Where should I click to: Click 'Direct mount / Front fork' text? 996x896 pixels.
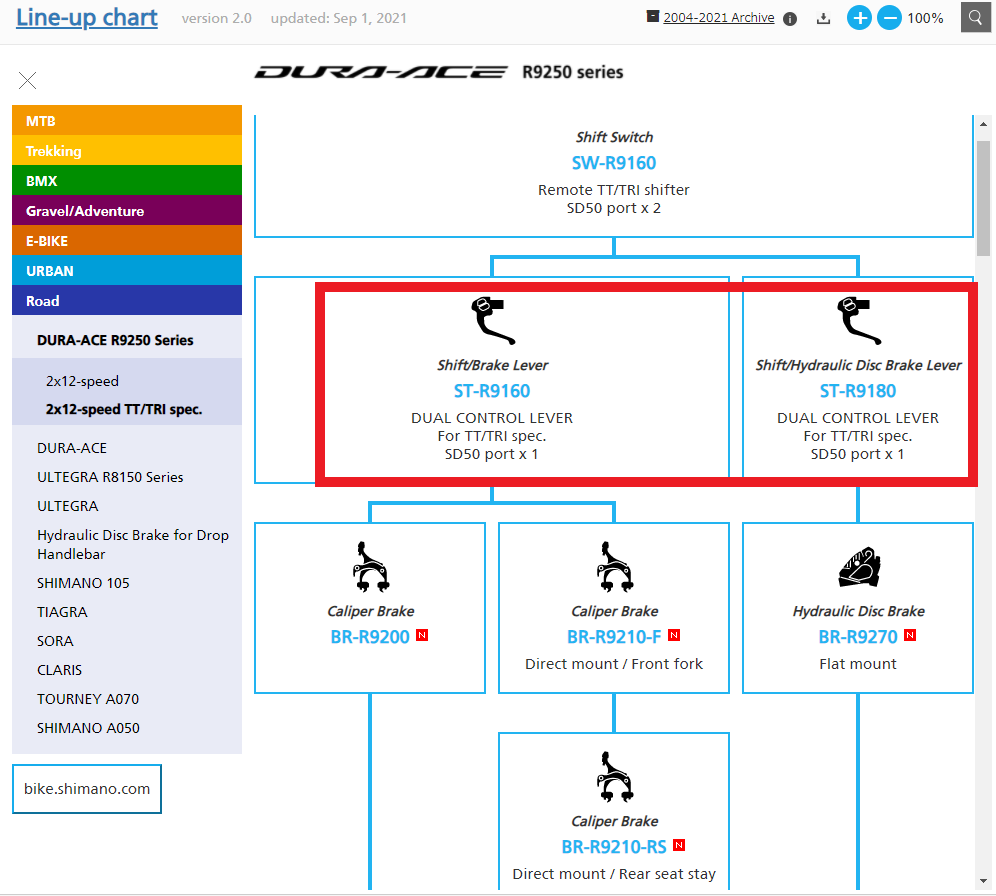point(614,664)
